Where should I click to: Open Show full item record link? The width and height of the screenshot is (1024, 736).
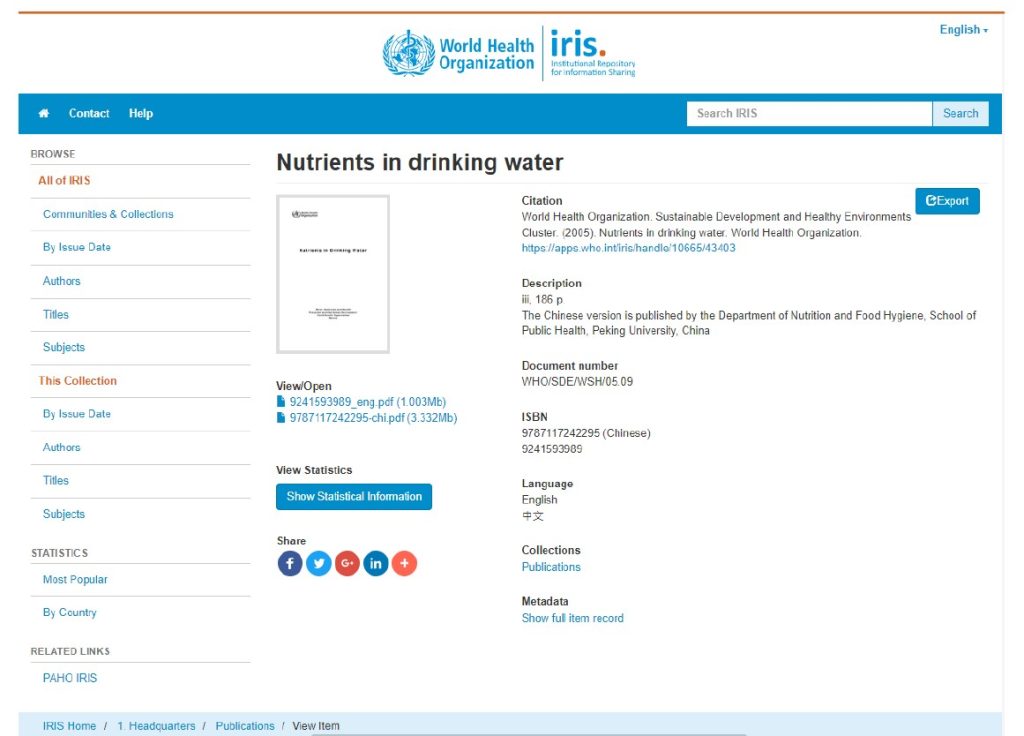tap(572, 618)
